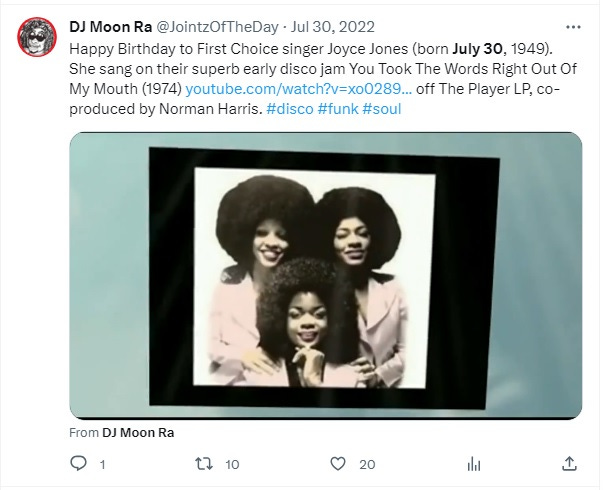Click the reply count 1
This screenshot has width=603, height=490.
click(102, 465)
